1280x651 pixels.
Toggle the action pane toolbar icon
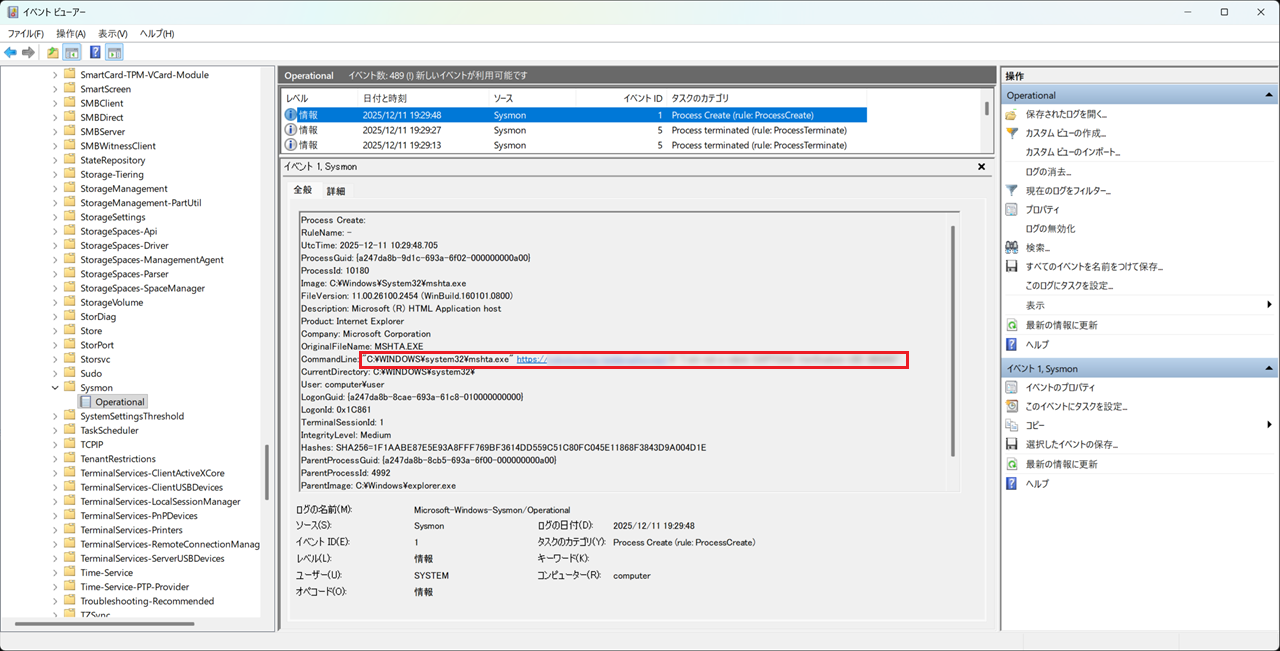point(115,52)
